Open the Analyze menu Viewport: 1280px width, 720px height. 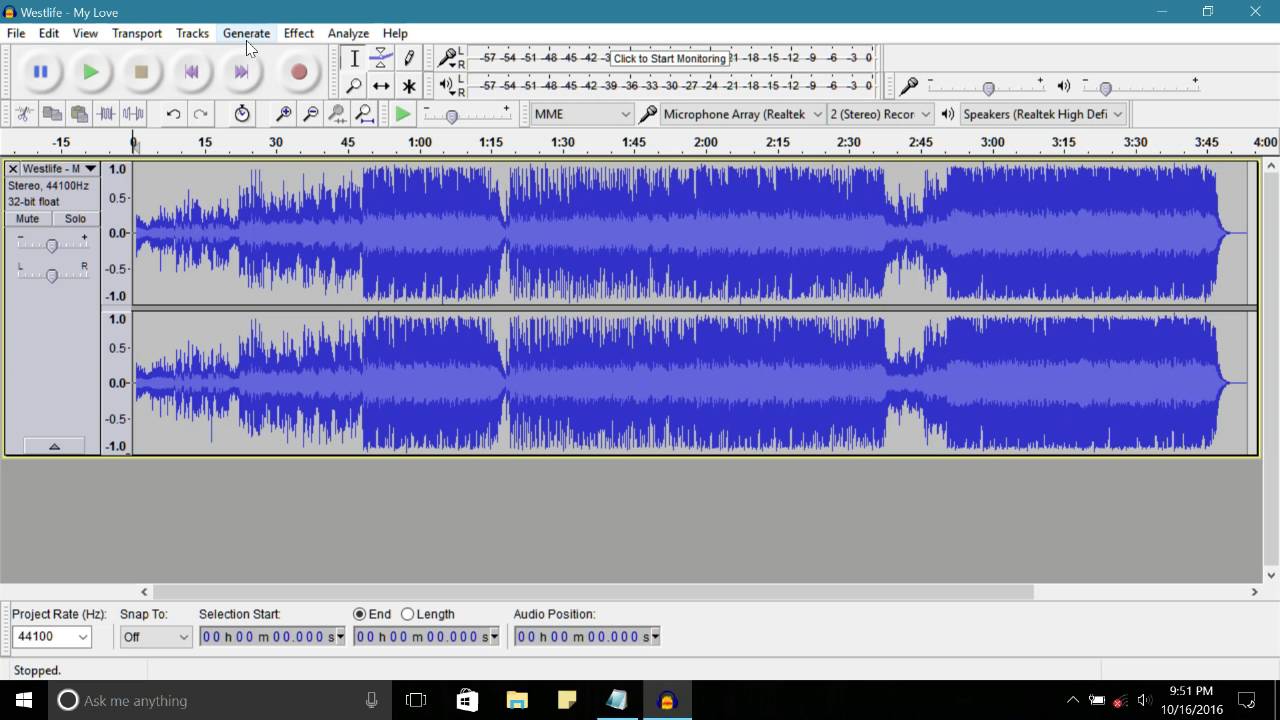click(x=348, y=33)
